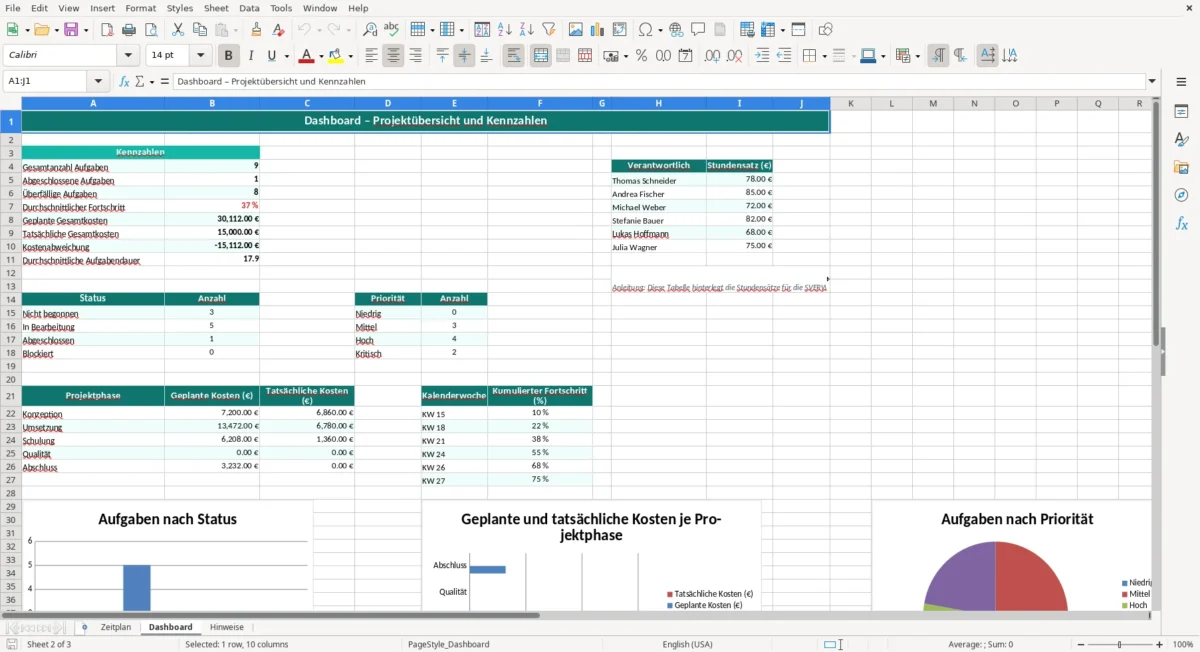Clear direct formatting
The image size is (1200, 652).
pos(278,30)
